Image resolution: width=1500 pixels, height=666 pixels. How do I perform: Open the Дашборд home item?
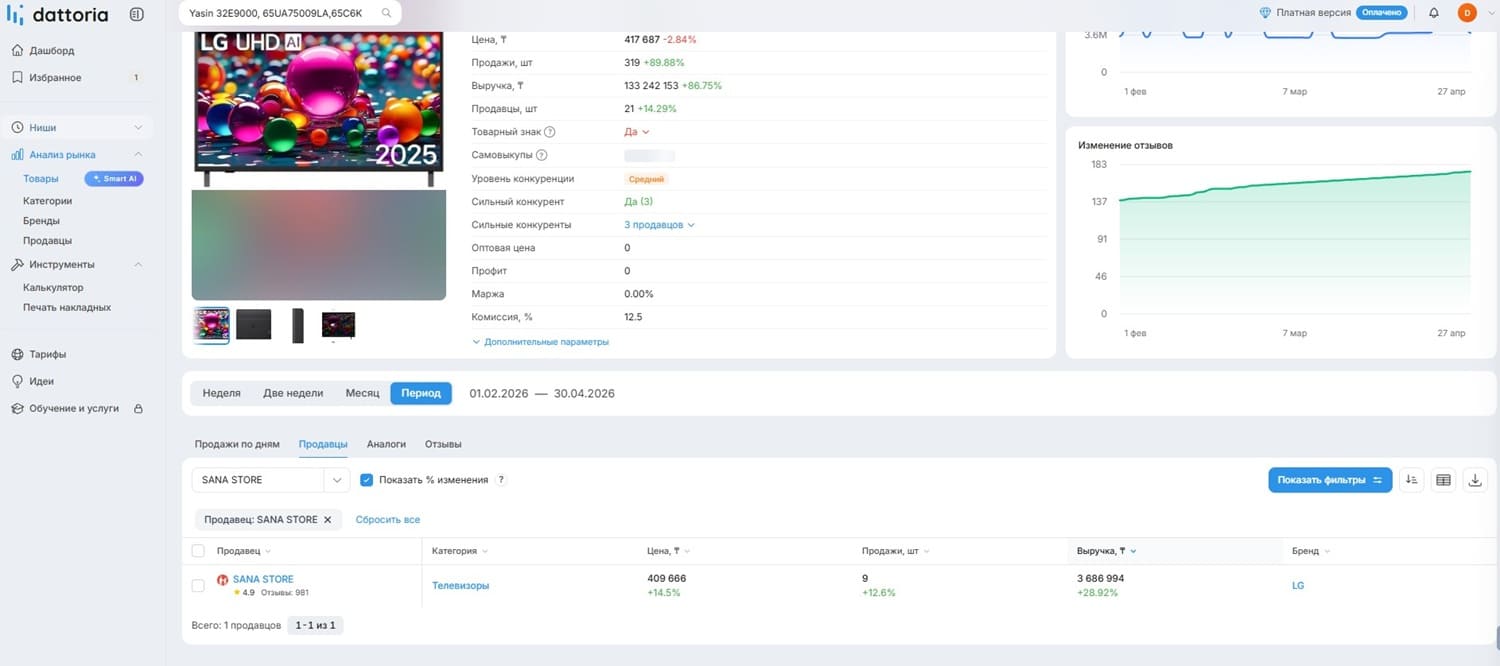[x=52, y=50]
